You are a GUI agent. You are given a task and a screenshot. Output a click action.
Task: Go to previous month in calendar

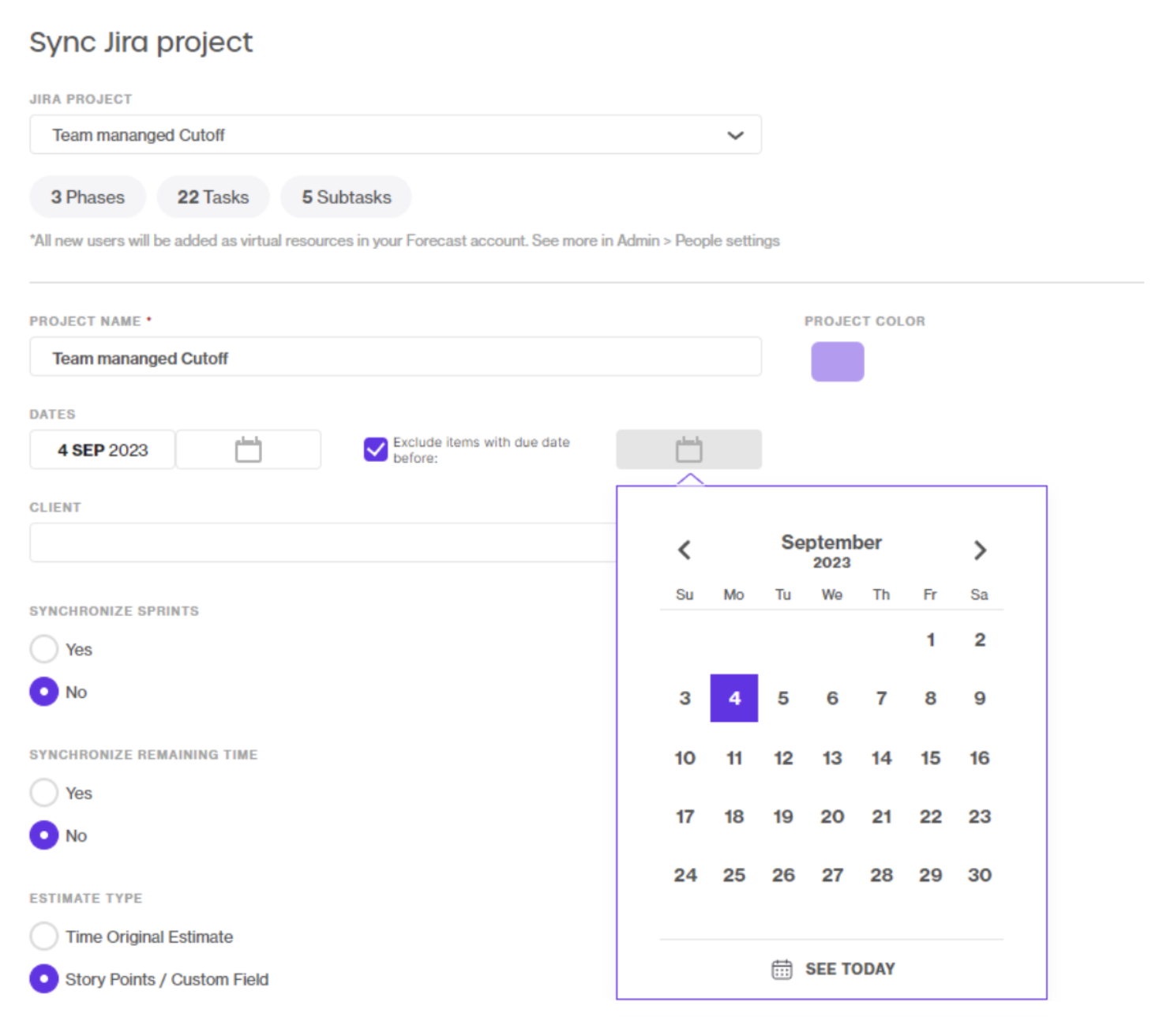685,550
